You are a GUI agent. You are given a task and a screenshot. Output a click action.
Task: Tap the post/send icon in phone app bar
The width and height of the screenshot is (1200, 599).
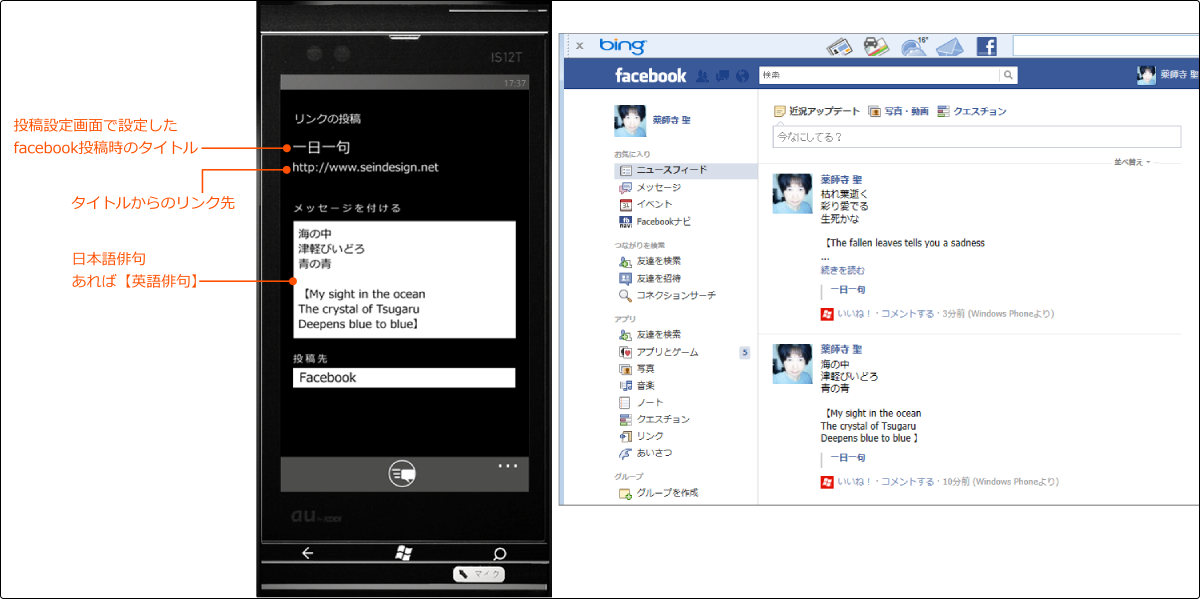pyautogui.click(x=402, y=474)
